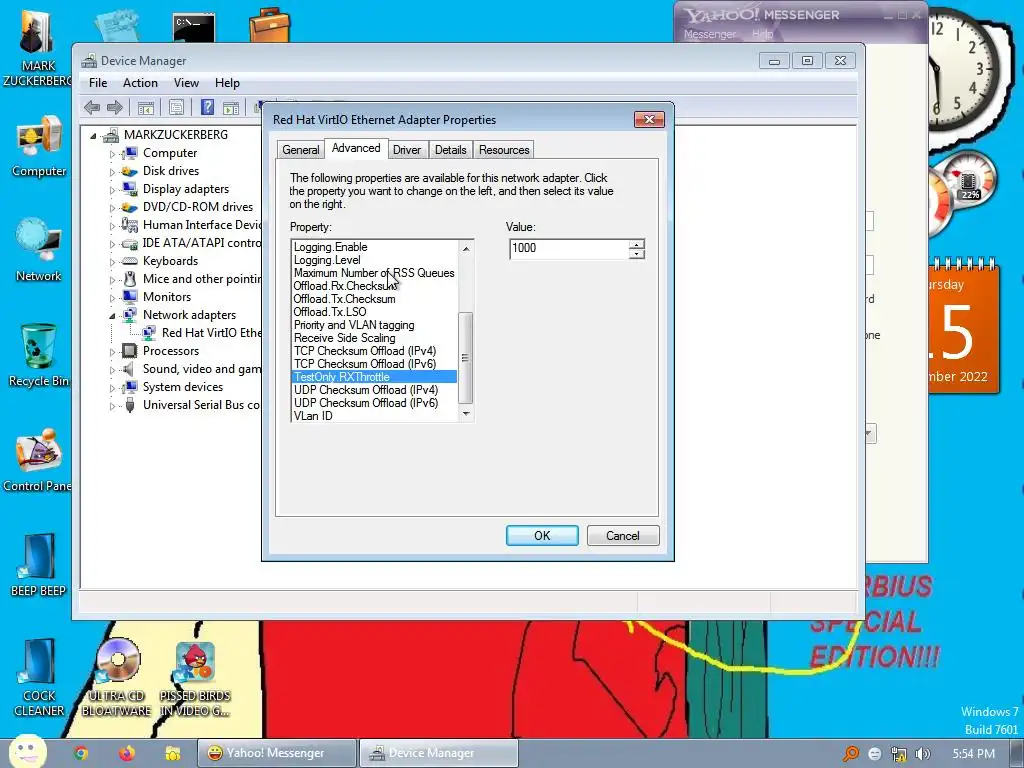Switch to the Driver tab
This screenshot has height=768, width=1024.
point(407,150)
